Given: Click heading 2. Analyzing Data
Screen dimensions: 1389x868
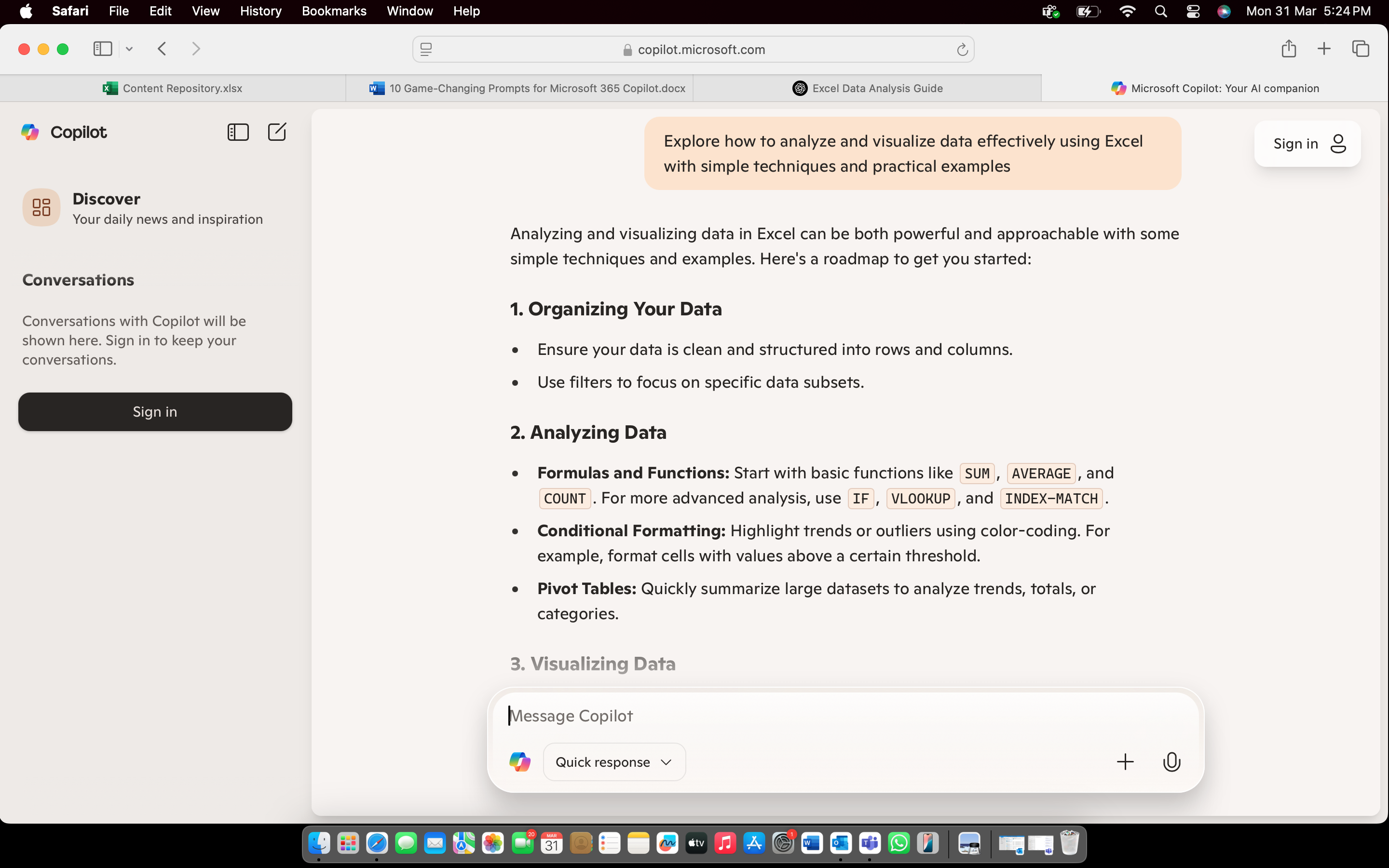Looking at the screenshot, I should [x=588, y=432].
